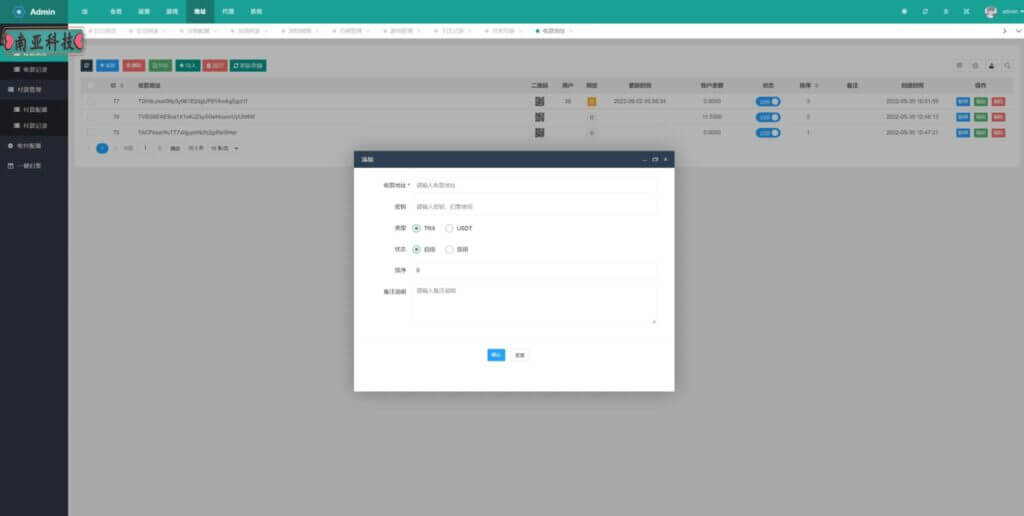
Task: Click the round dot icon in top-right header
Action: (x=904, y=12)
